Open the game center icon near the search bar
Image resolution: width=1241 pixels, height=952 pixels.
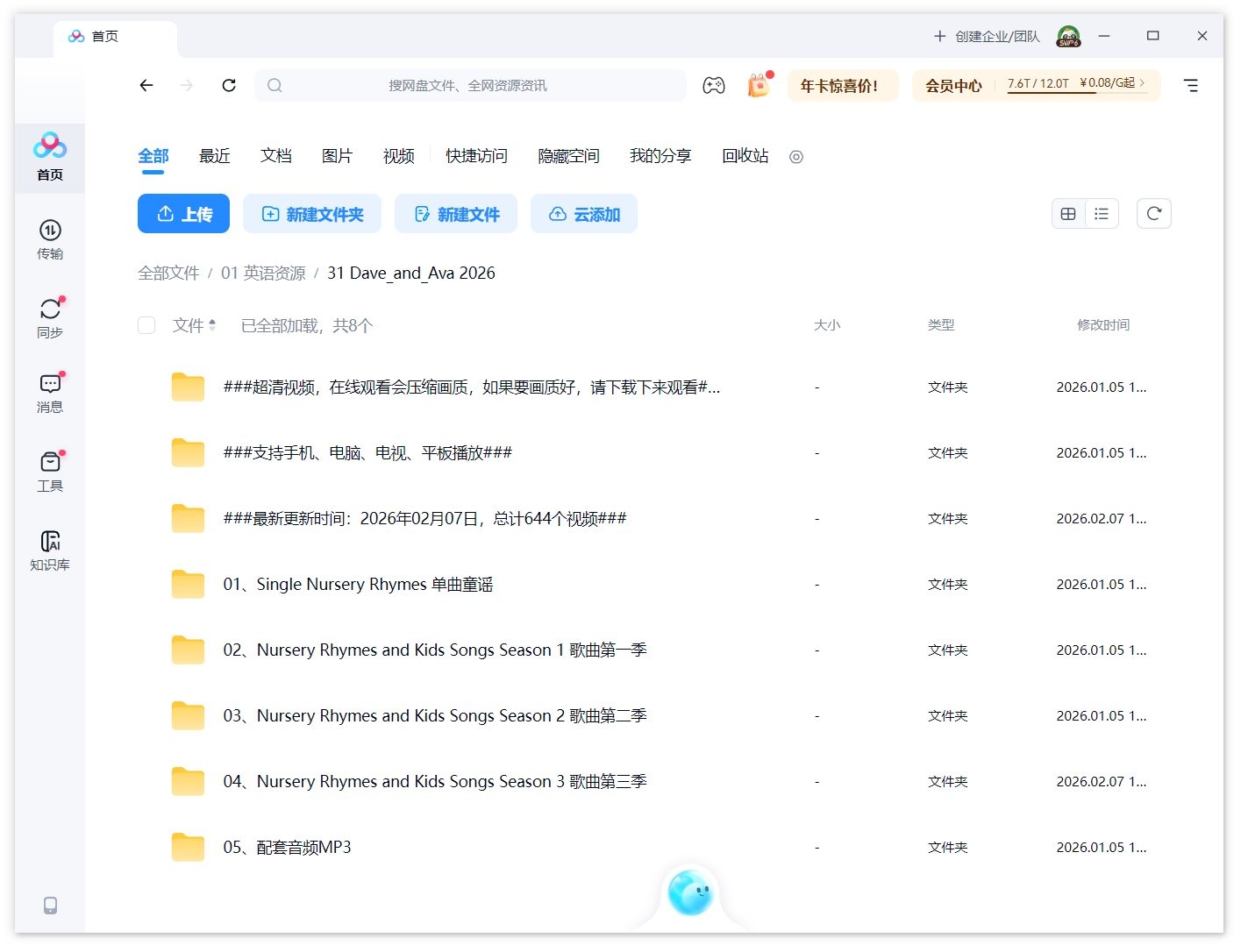(x=714, y=85)
